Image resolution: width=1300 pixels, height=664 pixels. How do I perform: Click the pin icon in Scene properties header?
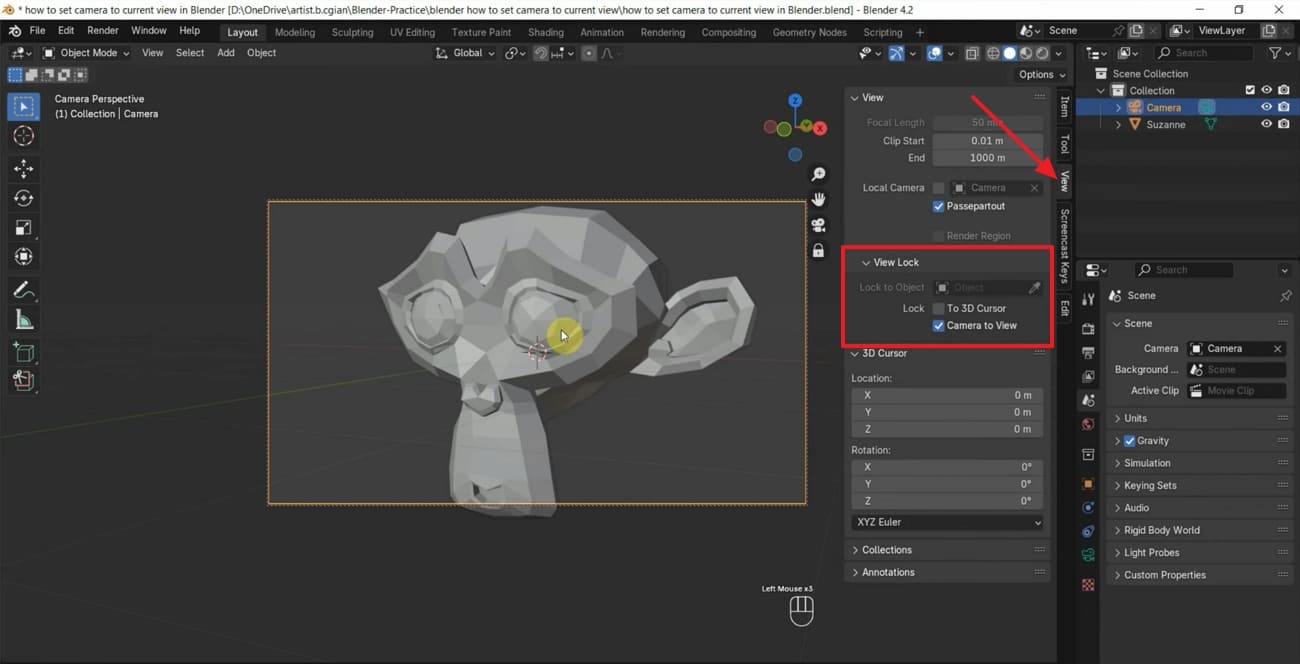pyautogui.click(x=1285, y=296)
